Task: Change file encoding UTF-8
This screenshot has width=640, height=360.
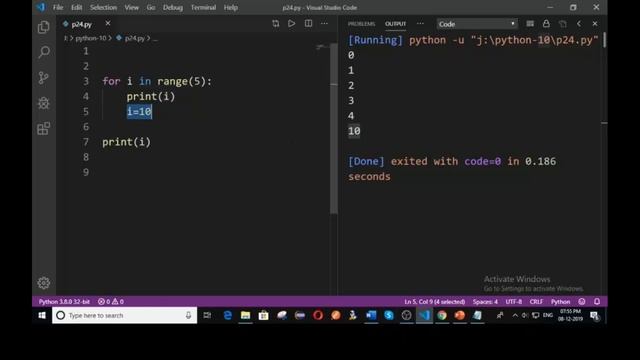Action: pyautogui.click(x=513, y=302)
